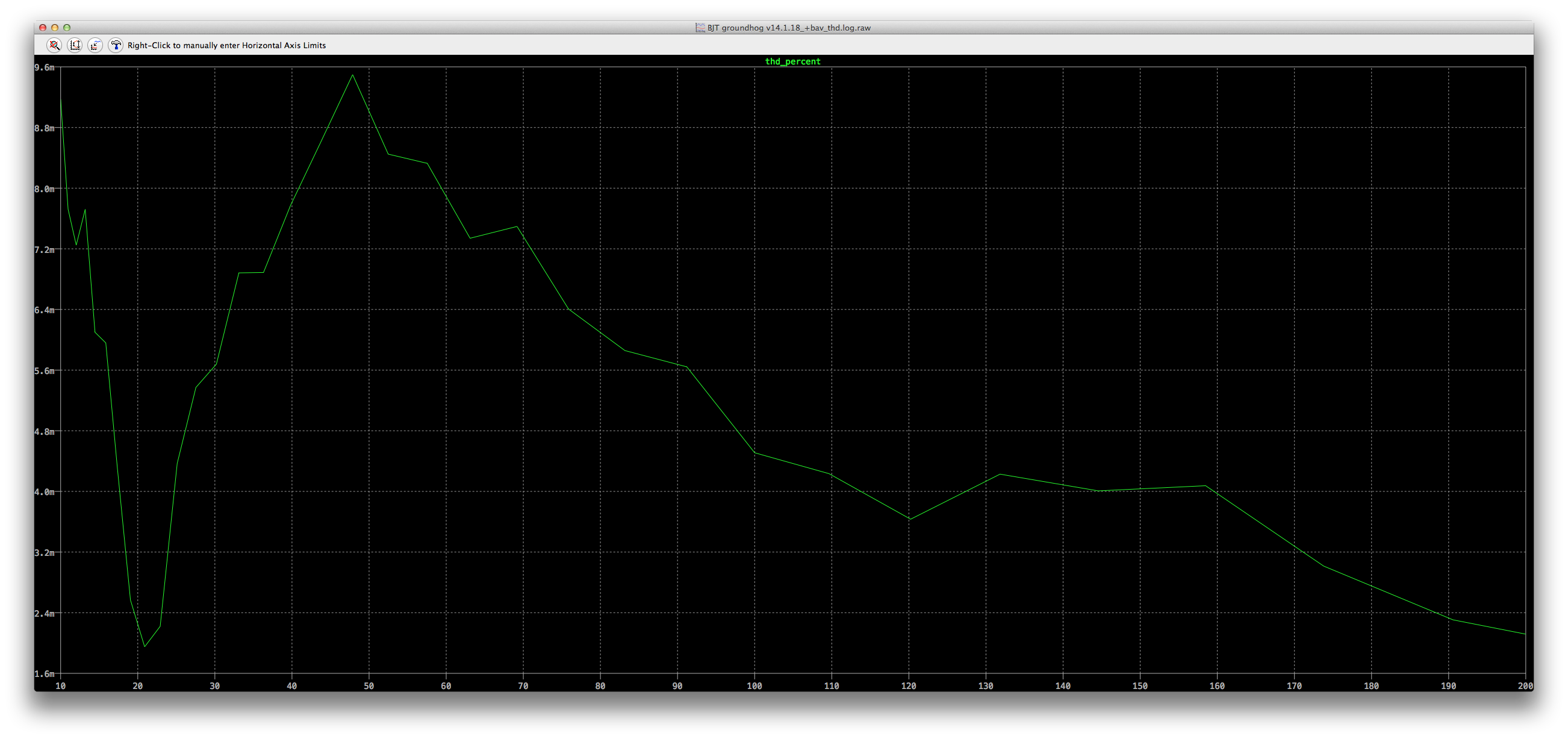
Task: Click the 5.6m vertical axis label
Action: tap(45, 371)
